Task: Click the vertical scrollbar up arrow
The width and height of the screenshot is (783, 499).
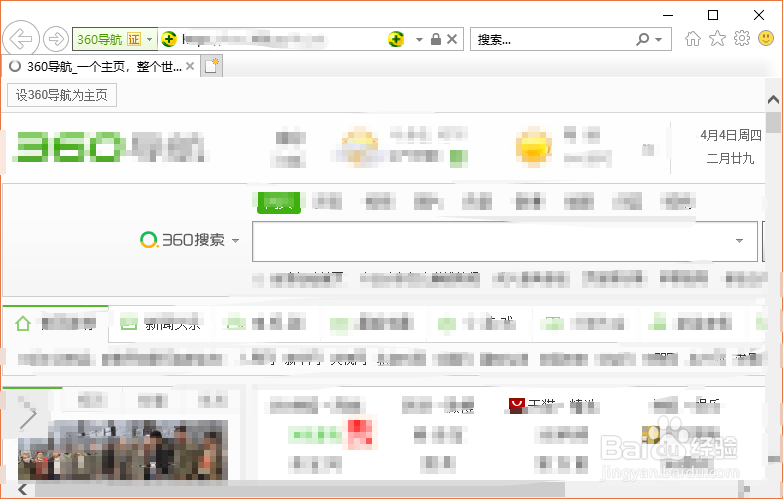Action: pos(774,100)
